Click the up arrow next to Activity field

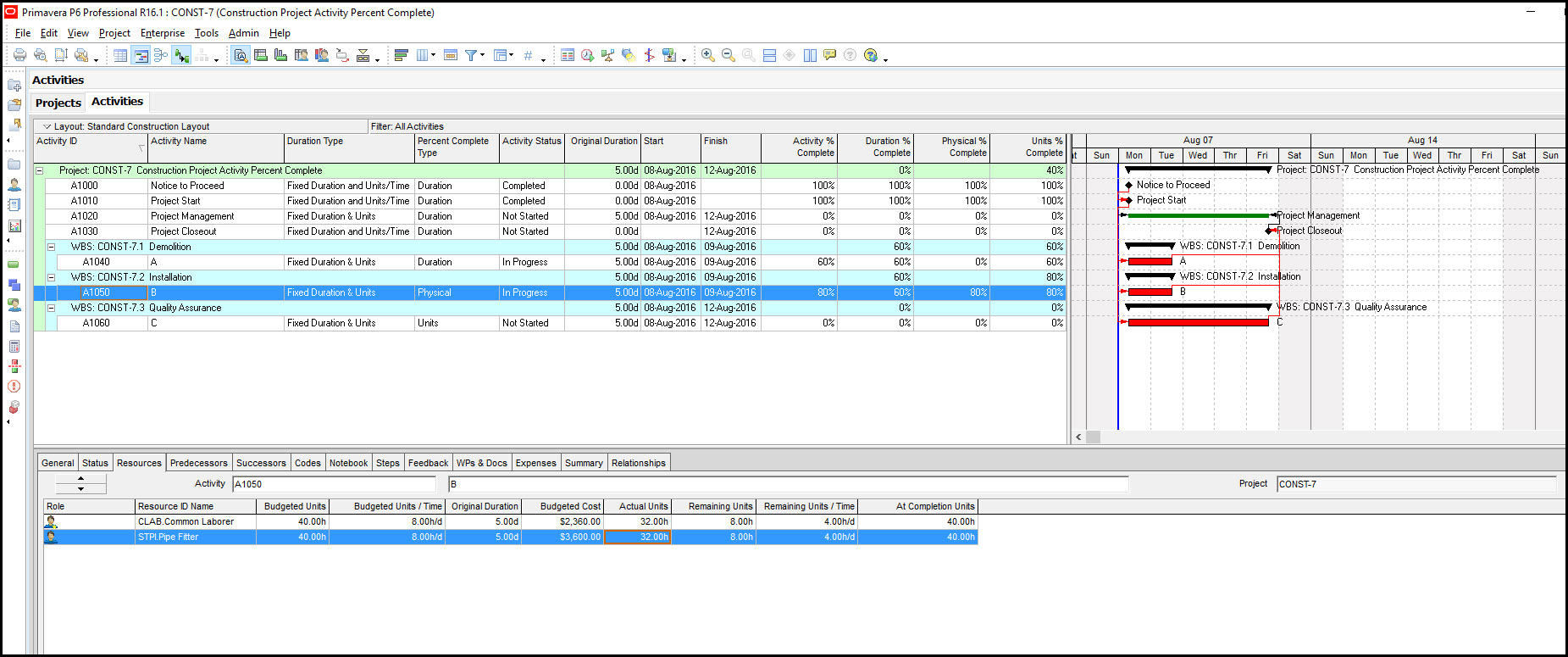[x=80, y=479]
